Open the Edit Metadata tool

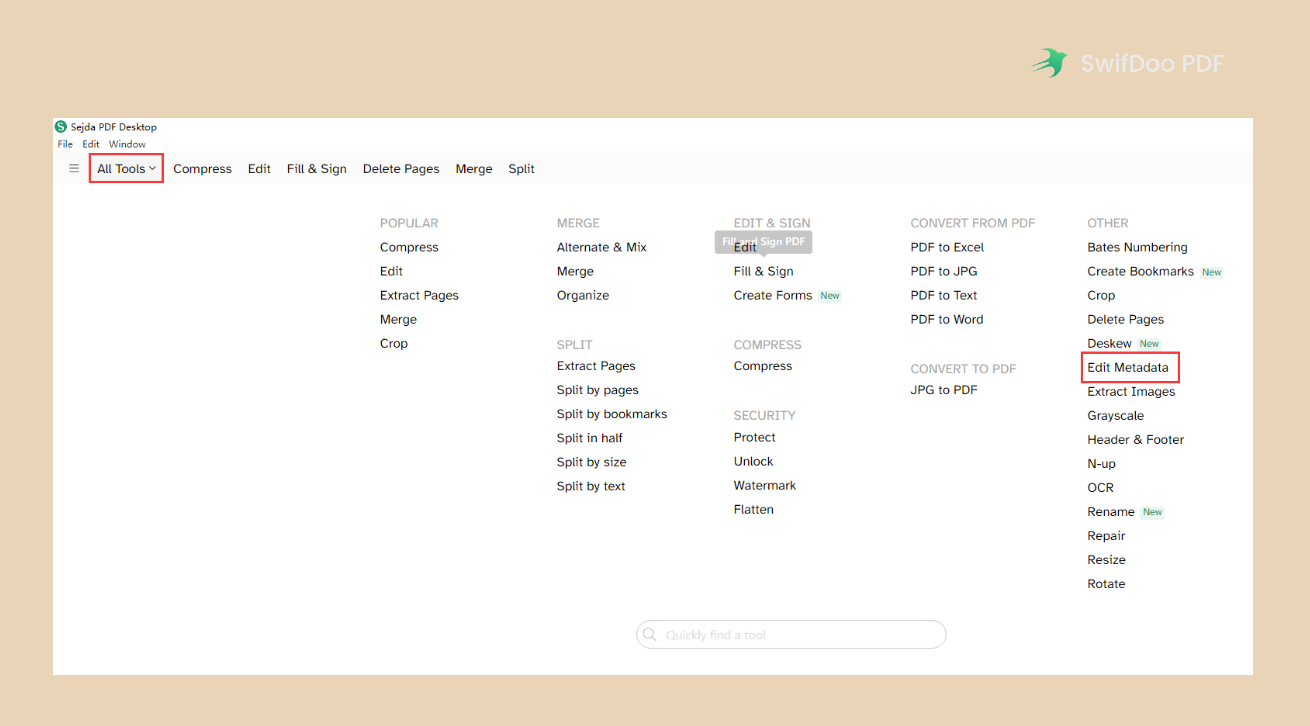click(1128, 367)
